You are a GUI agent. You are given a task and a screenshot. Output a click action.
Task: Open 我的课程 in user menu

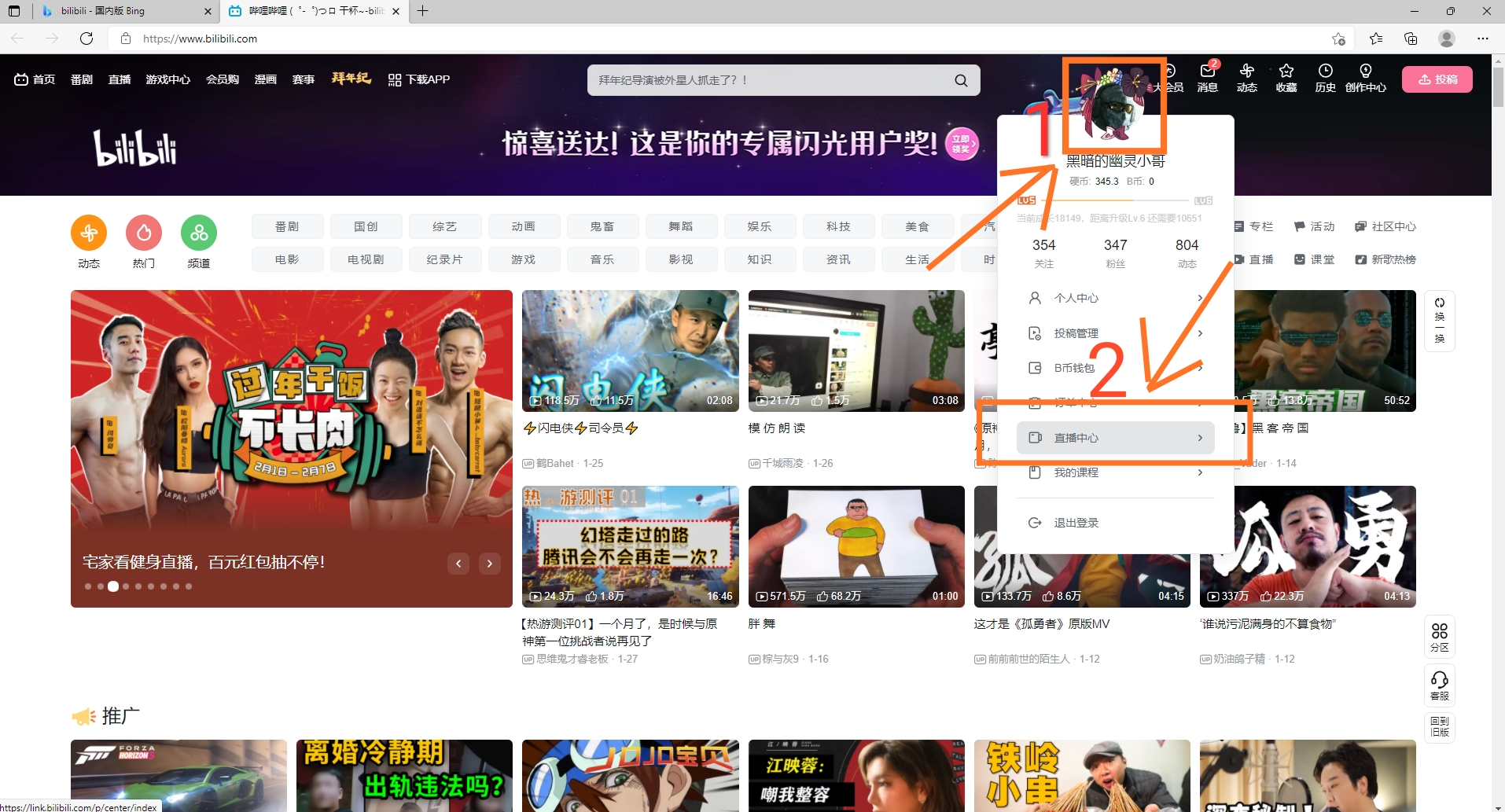tap(1116, 472)
